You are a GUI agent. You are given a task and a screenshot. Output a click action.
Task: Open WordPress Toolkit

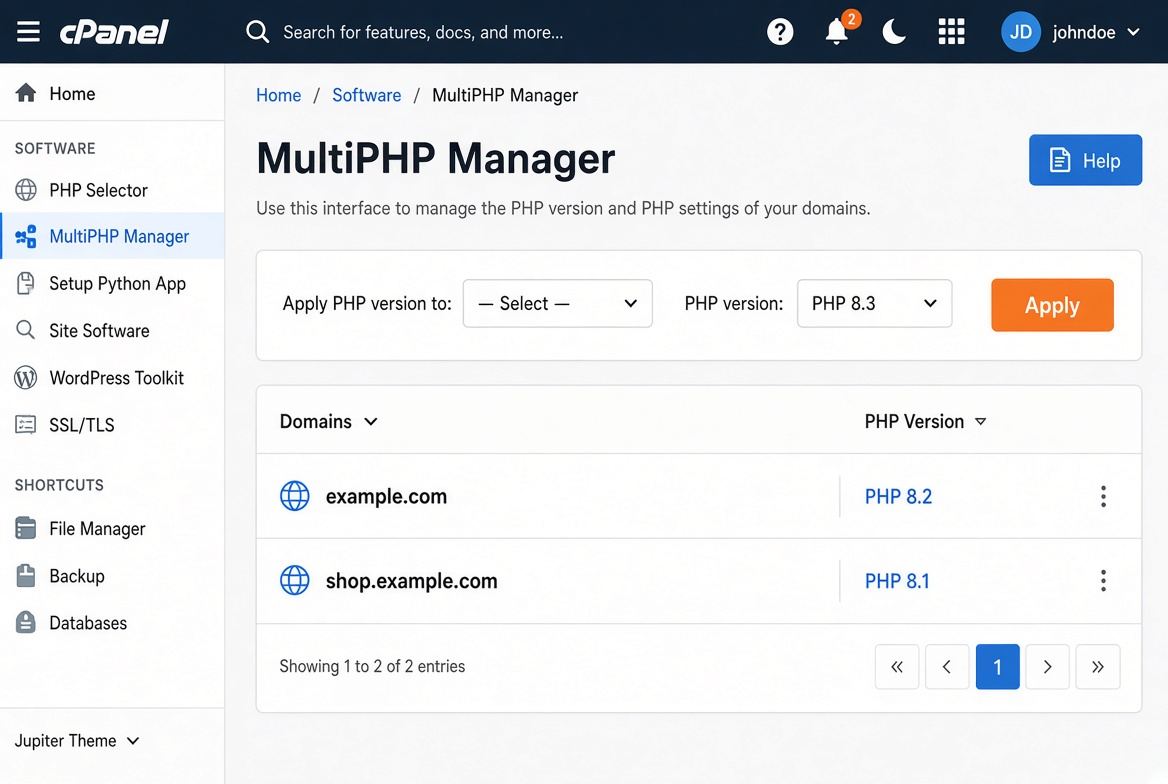[112, 378]
